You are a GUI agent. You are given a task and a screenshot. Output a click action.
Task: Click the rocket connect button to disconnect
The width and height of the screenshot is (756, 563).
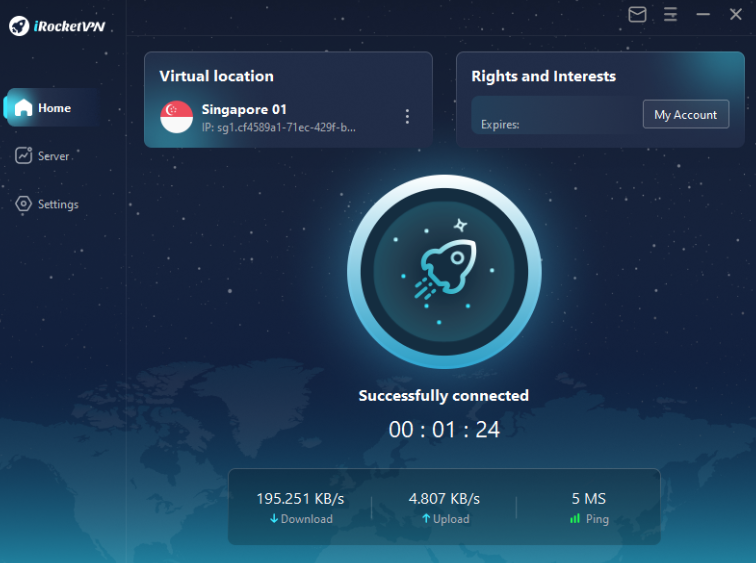[444, 271]
